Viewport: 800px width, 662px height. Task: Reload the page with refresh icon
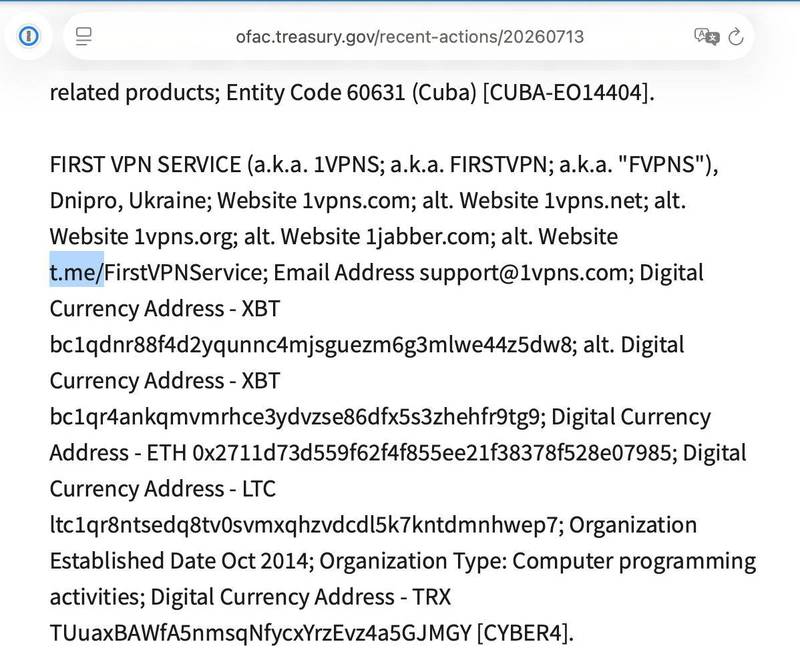point(736,37)
